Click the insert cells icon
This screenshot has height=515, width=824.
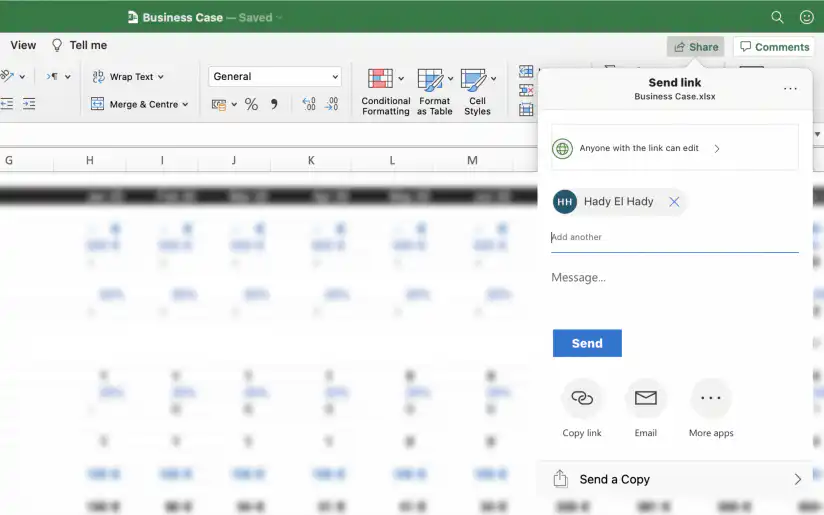[x=526, y=71]
